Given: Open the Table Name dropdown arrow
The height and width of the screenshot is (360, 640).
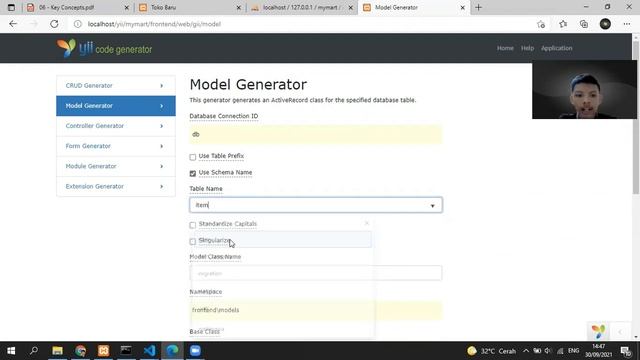Looking at the screenshot, I should [x=432, y=206].
